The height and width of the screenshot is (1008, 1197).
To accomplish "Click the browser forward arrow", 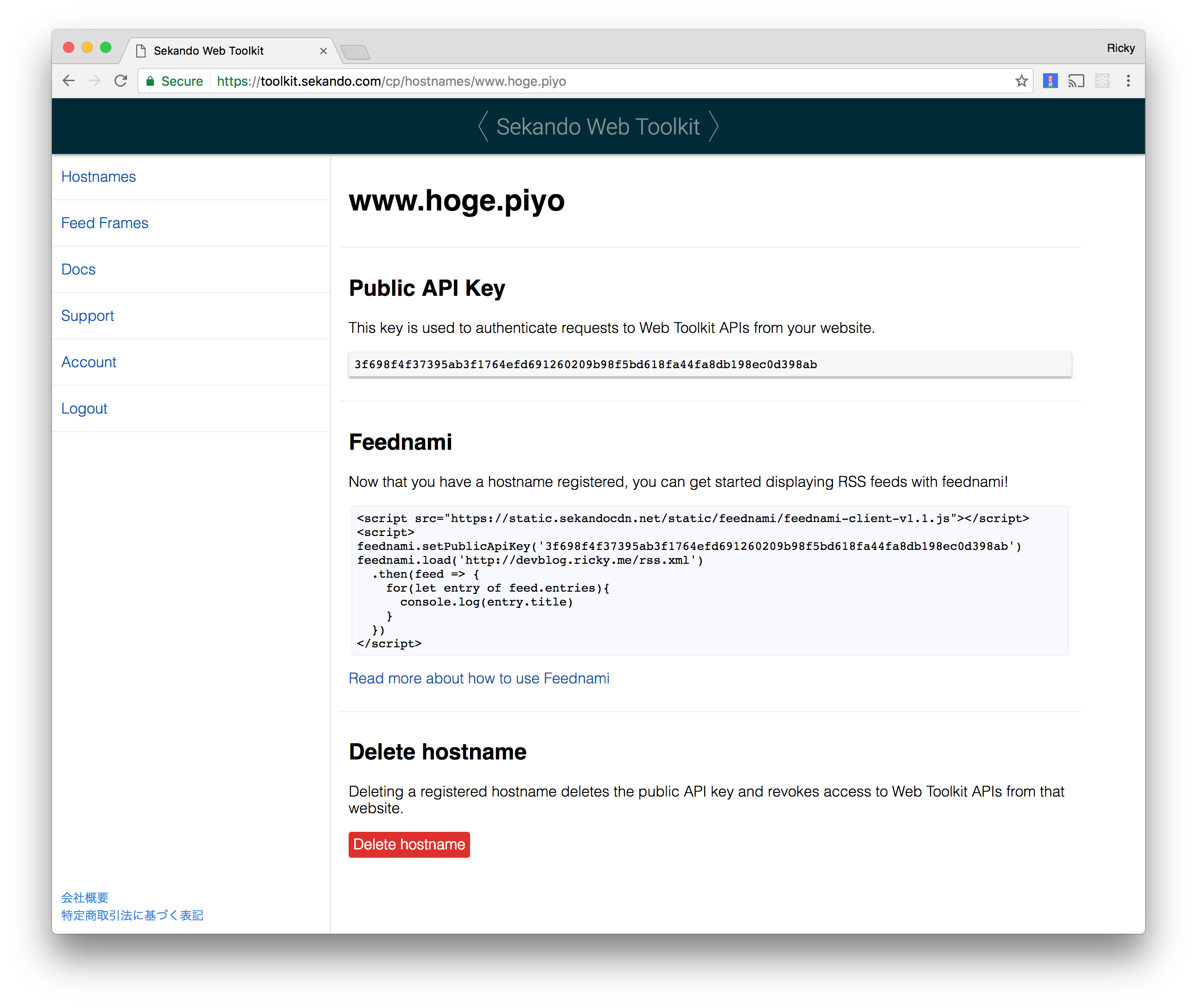I will pos(94,81).
